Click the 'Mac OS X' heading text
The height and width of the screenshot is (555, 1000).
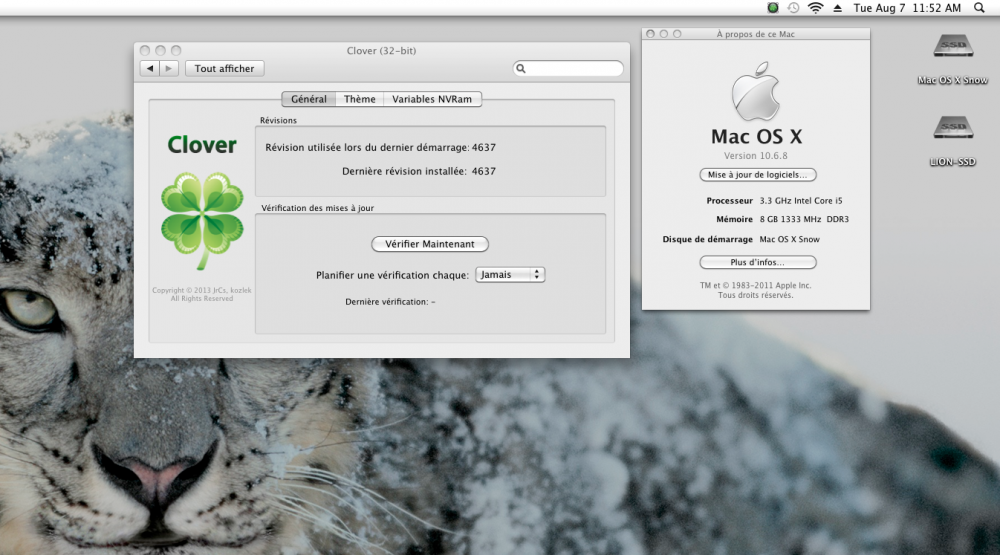pos(756,137)
